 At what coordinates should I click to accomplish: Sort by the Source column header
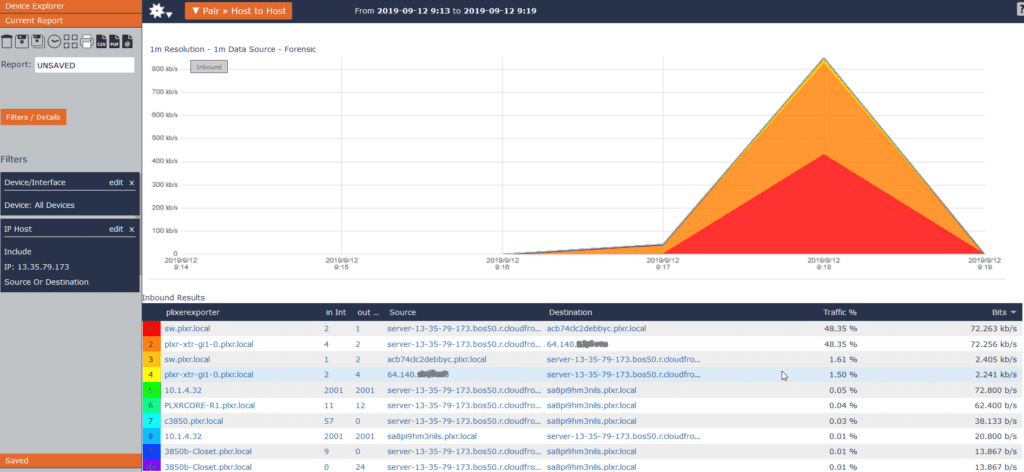(x=402, y=312)
